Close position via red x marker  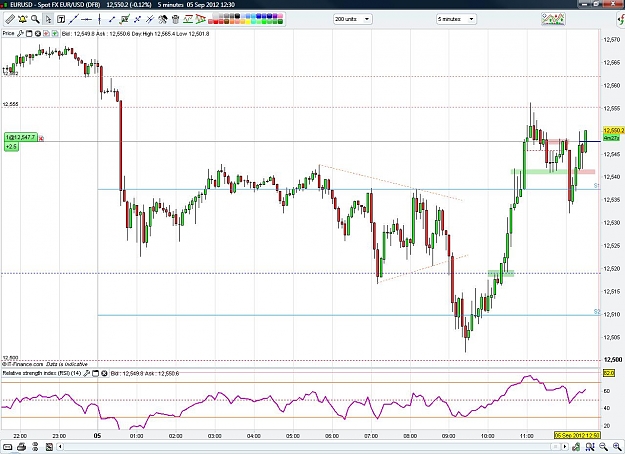41,138
